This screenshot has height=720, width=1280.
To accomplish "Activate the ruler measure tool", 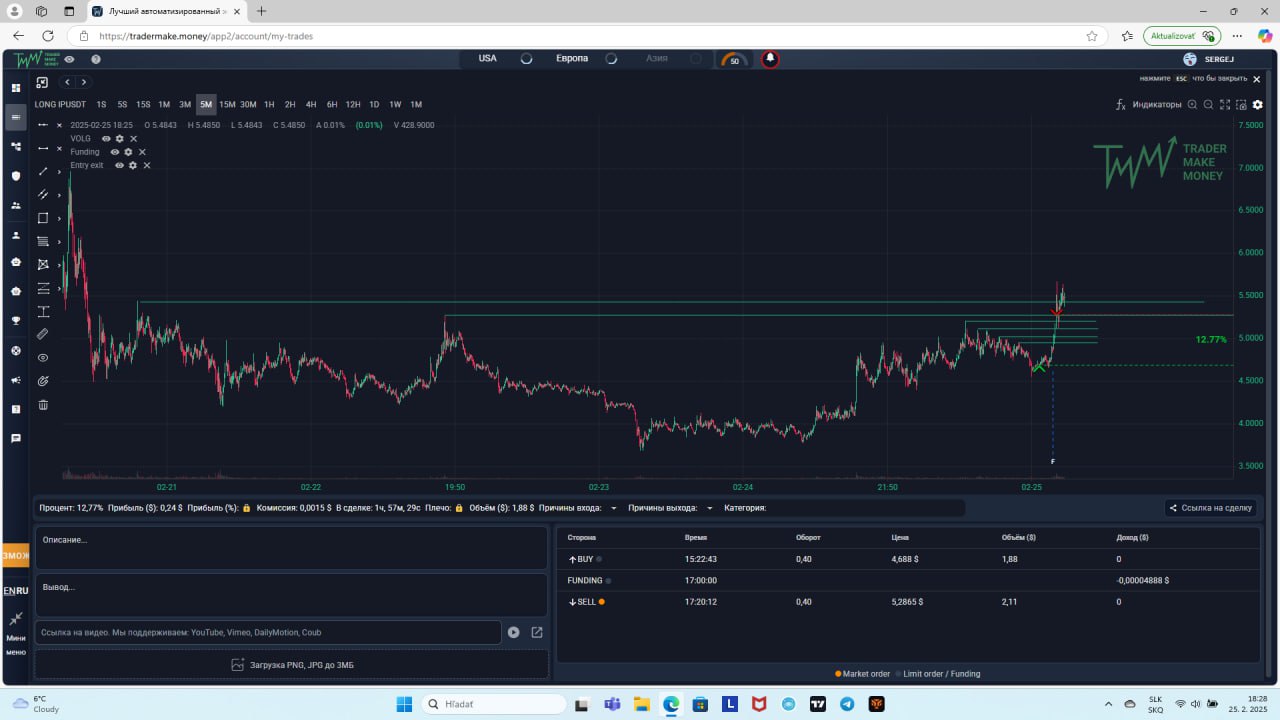I will coord(43,334).
